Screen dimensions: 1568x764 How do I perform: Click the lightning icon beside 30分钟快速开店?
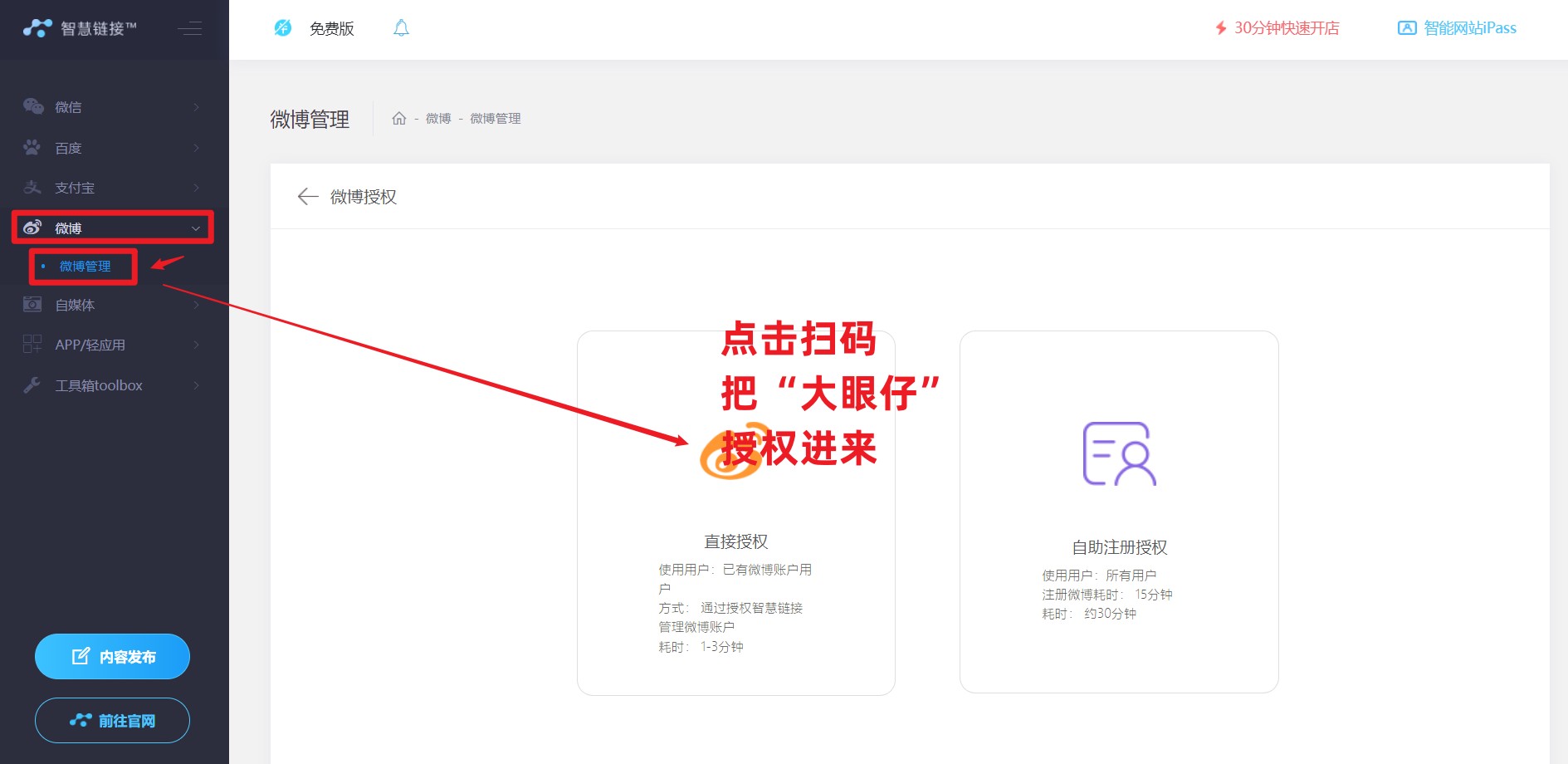click(x=1221, y=28)
